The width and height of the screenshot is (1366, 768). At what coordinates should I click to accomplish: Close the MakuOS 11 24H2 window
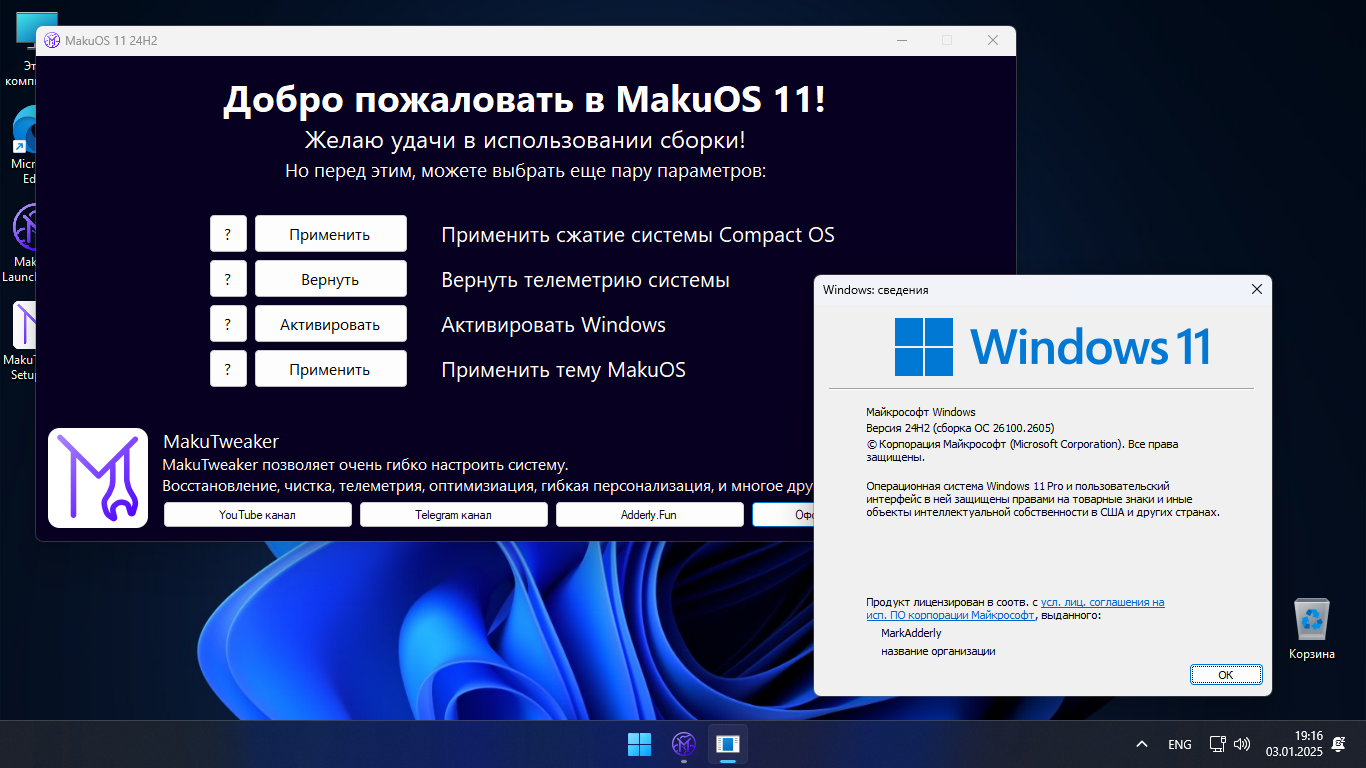[x=993, y=41]
